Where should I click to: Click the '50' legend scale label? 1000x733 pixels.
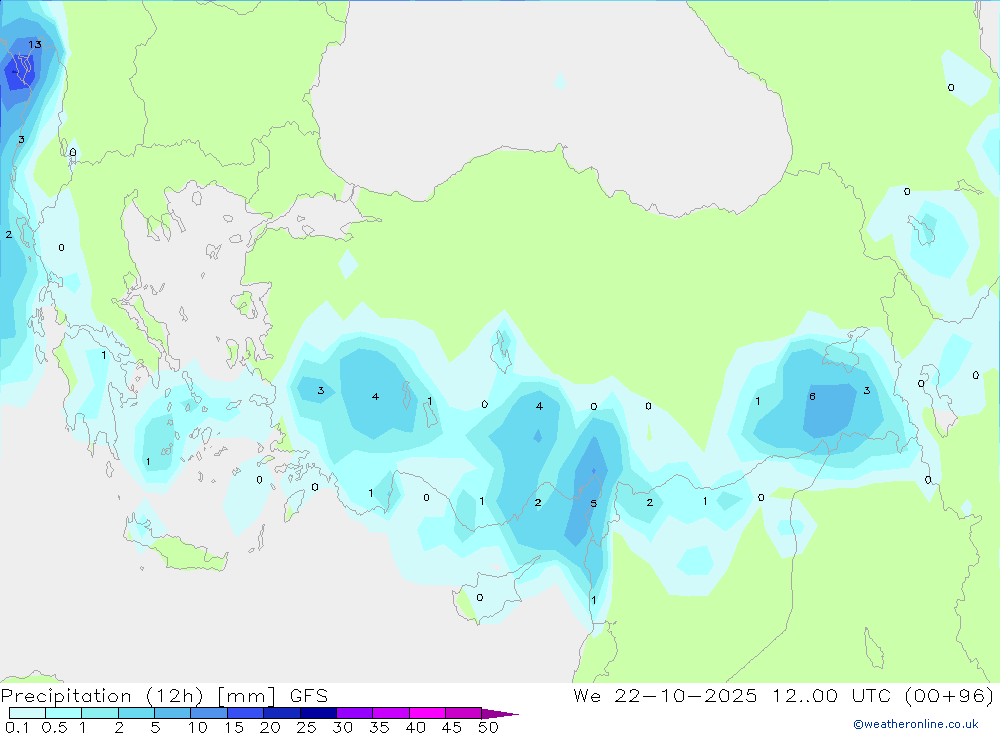point(488,727)
